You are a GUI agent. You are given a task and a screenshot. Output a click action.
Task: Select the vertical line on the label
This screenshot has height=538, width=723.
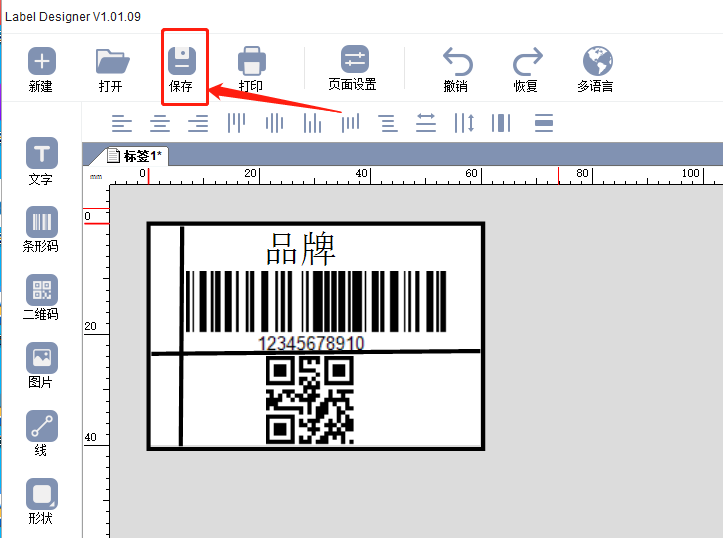[182, 336]
